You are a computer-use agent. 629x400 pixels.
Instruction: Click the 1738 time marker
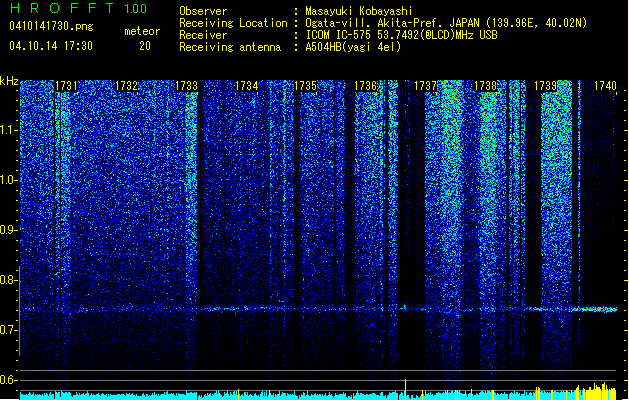485,86
